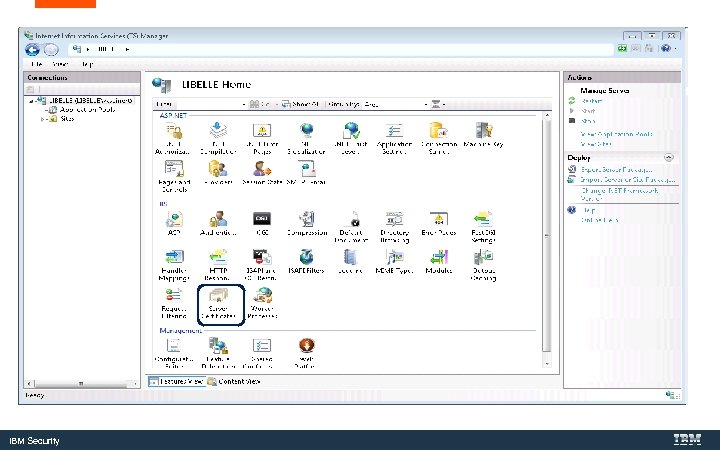Open Default Document feature

[x=350, y=227]
